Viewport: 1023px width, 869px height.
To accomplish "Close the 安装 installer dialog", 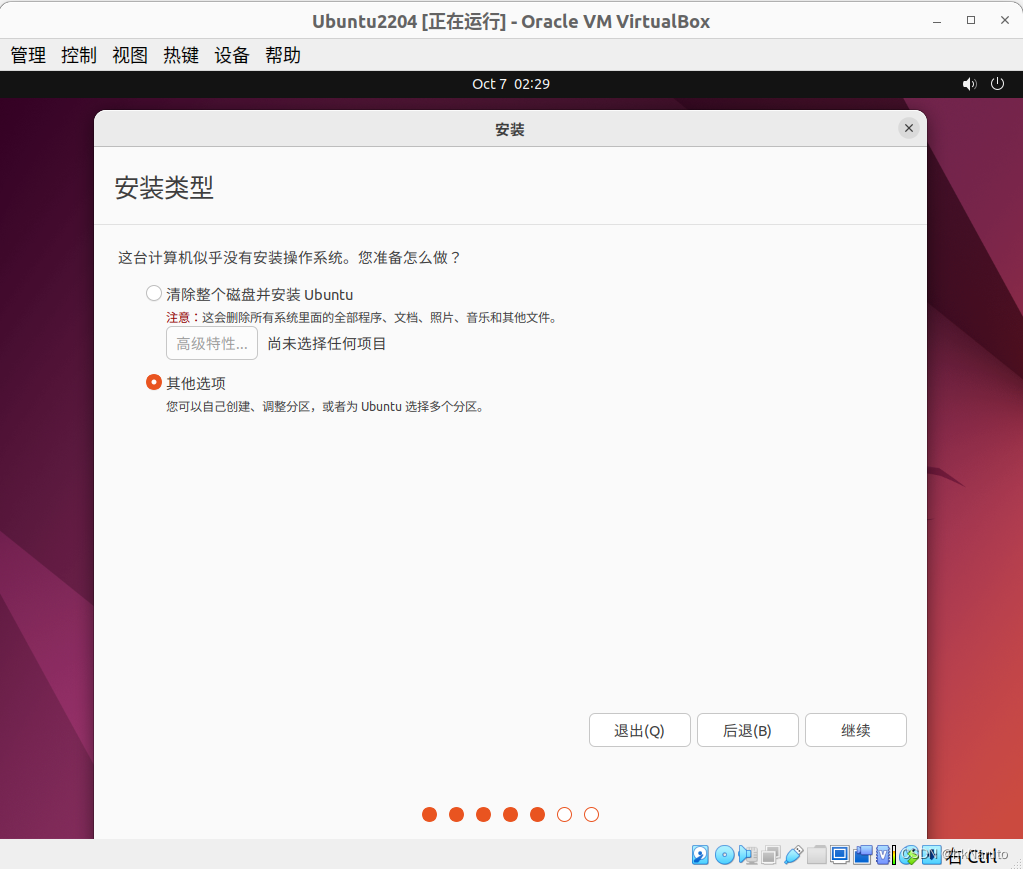I will click(x=909, y=128).
